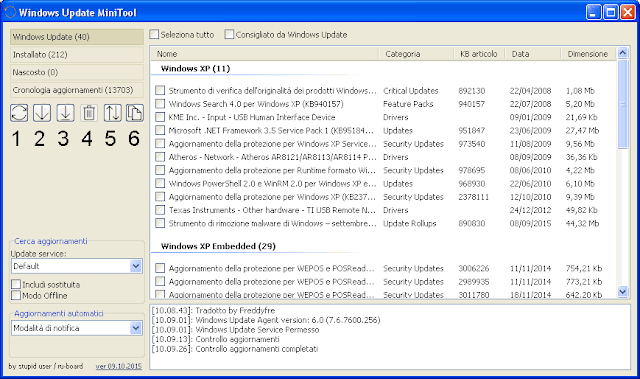Minimize the Windows Update MiniTool window
The image size is (640, 379).
tap(594, 13)
